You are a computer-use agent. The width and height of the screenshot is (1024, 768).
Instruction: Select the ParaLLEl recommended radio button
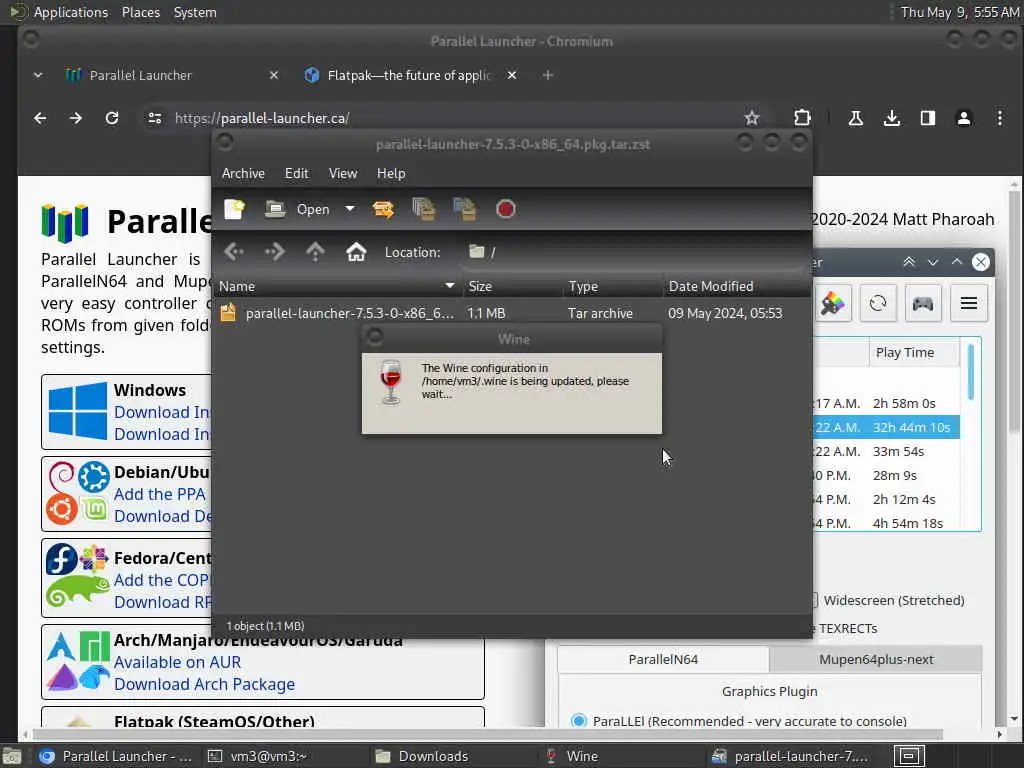(x=579, y=721)
